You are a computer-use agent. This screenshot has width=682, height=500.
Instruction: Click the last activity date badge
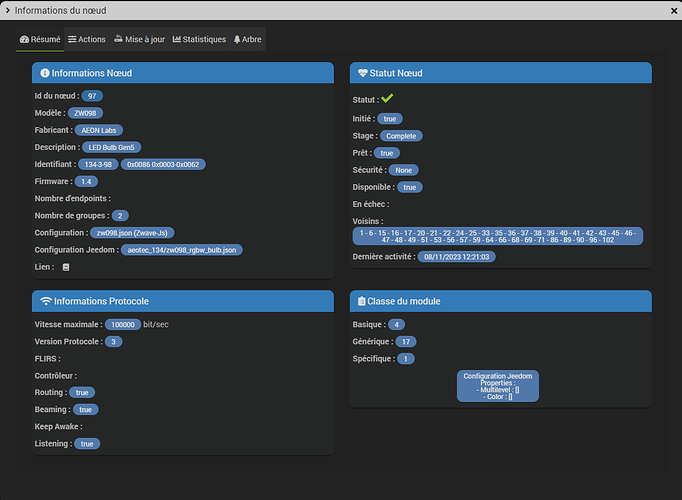tap(458, 257)
